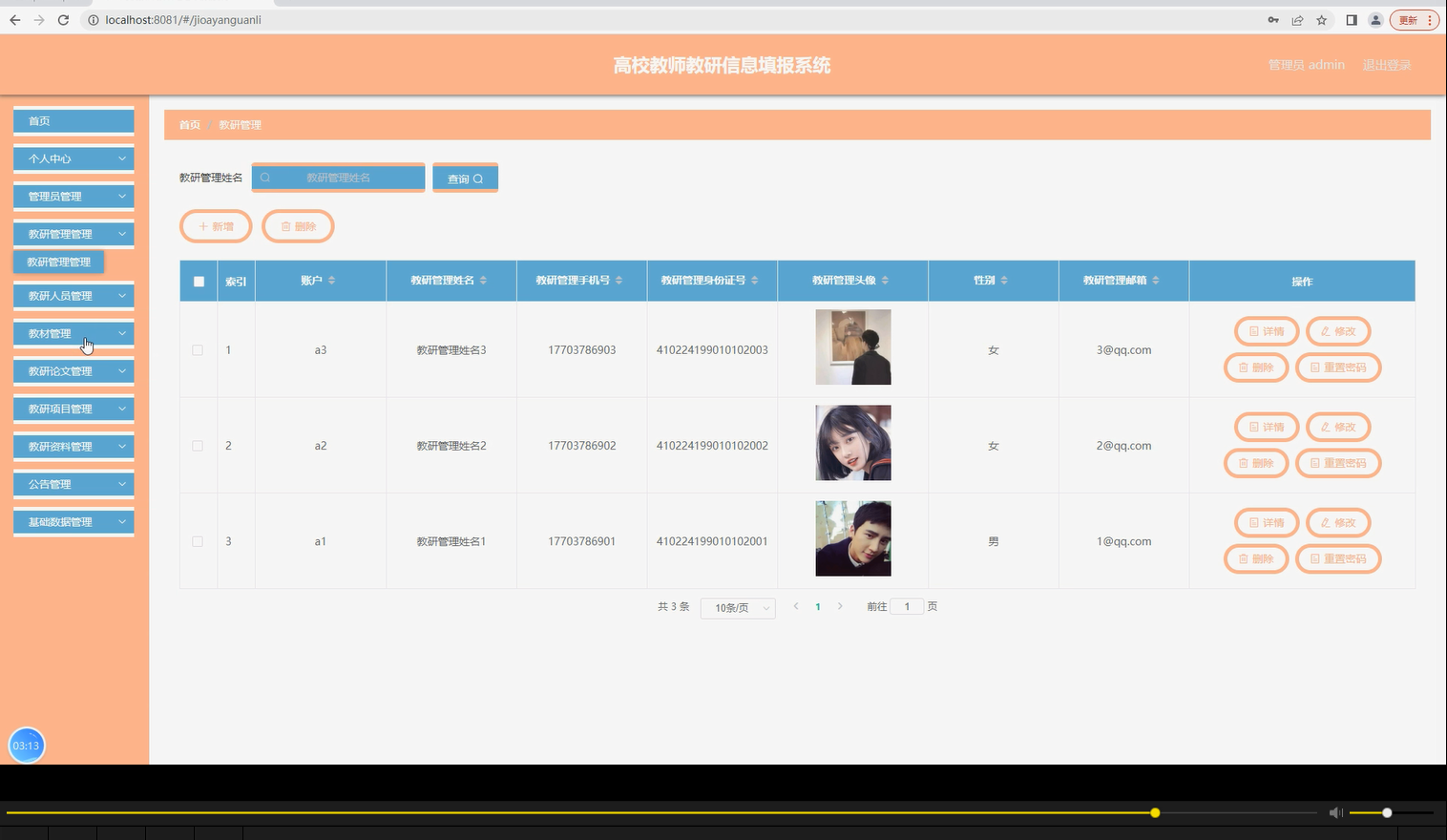Click the 教研管理姓名 search input field
This screenshot has height=840, width=1447.
click(344, 178)
